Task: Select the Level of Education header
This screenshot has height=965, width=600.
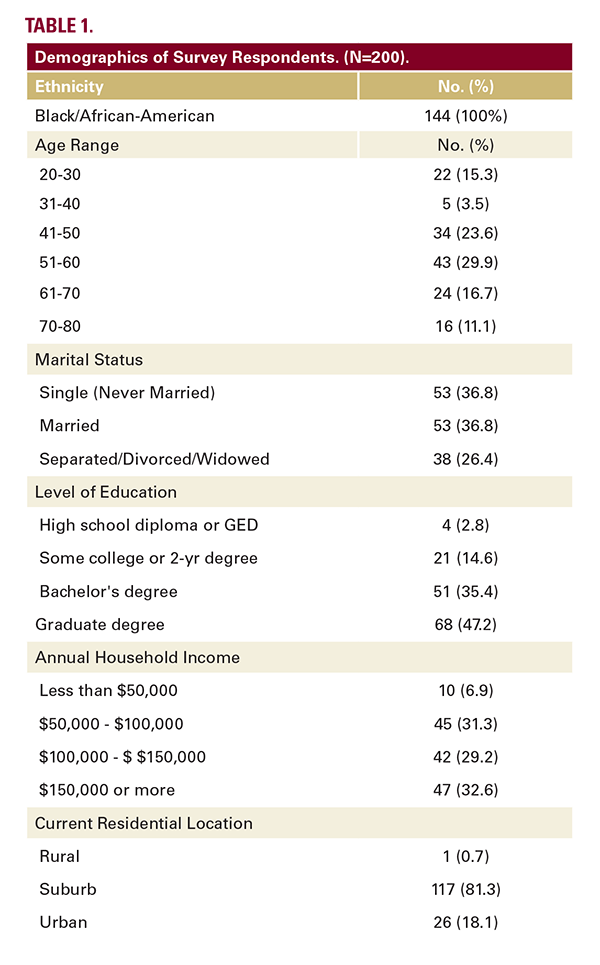Action: [106, 492]
